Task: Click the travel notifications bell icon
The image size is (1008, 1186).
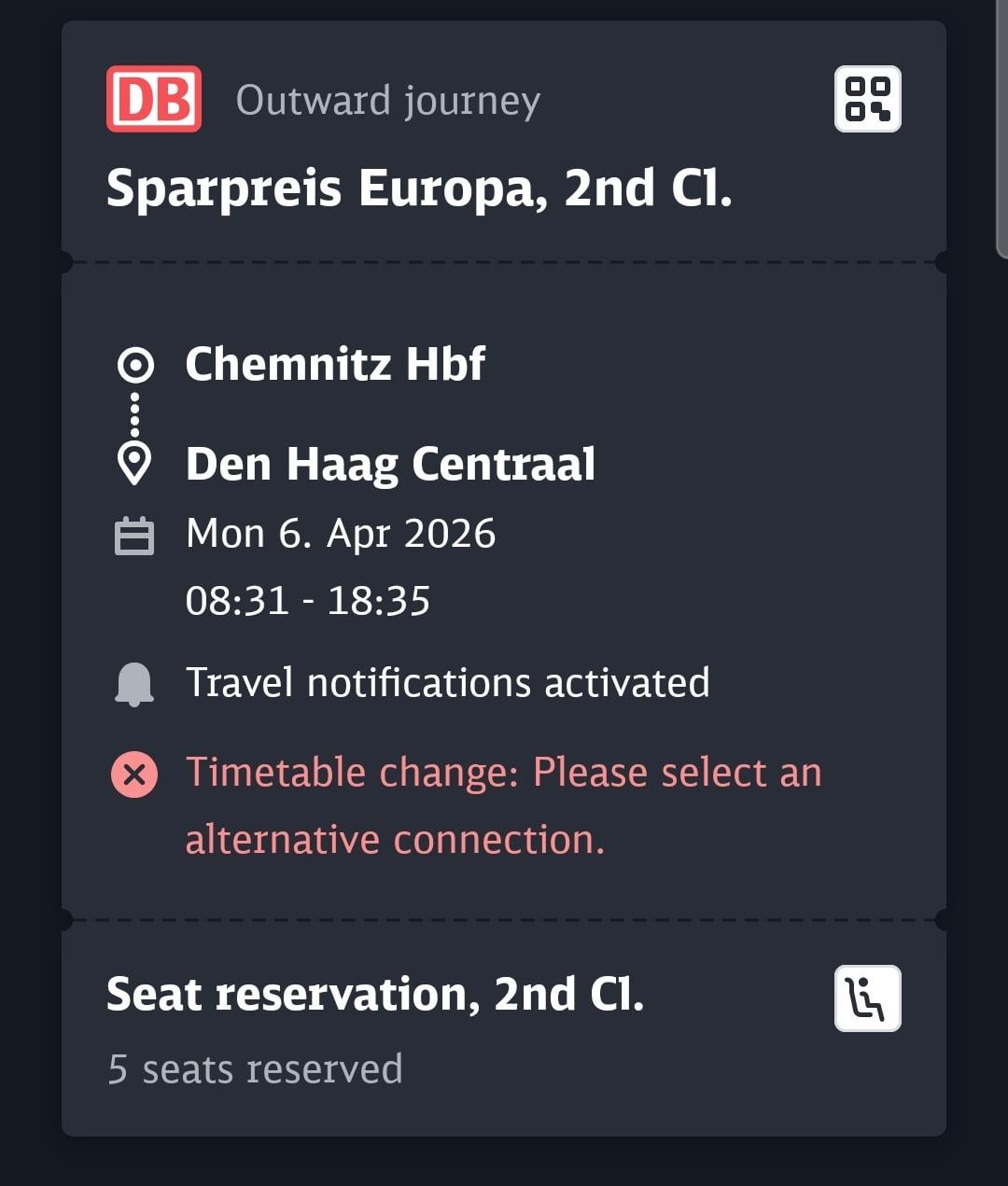Action: pos(134,684)
